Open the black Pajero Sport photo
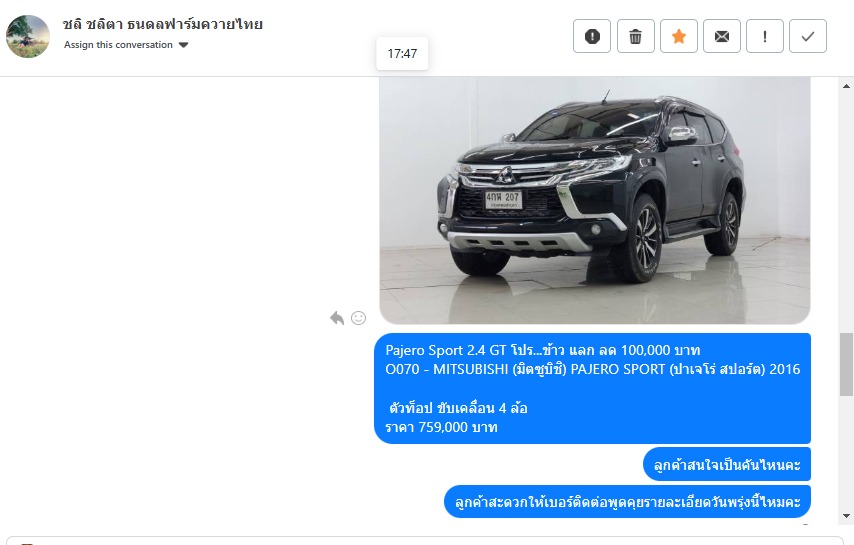854x545 pixels. 595,200
